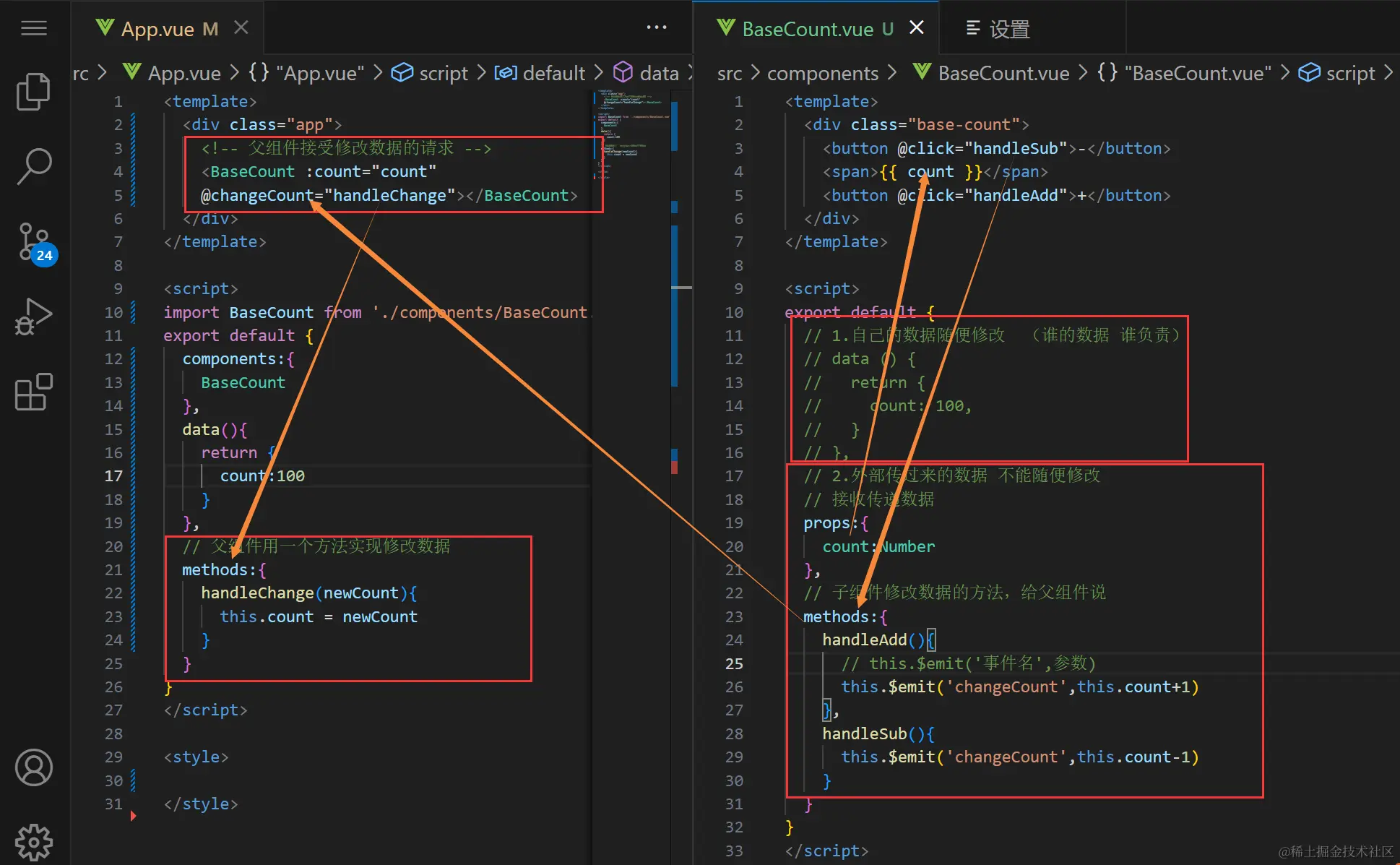Image resolution: width=1400 pixels, height=865 pixels.
Task: Click the handleAdd button template line
Action: coord(997,195)
